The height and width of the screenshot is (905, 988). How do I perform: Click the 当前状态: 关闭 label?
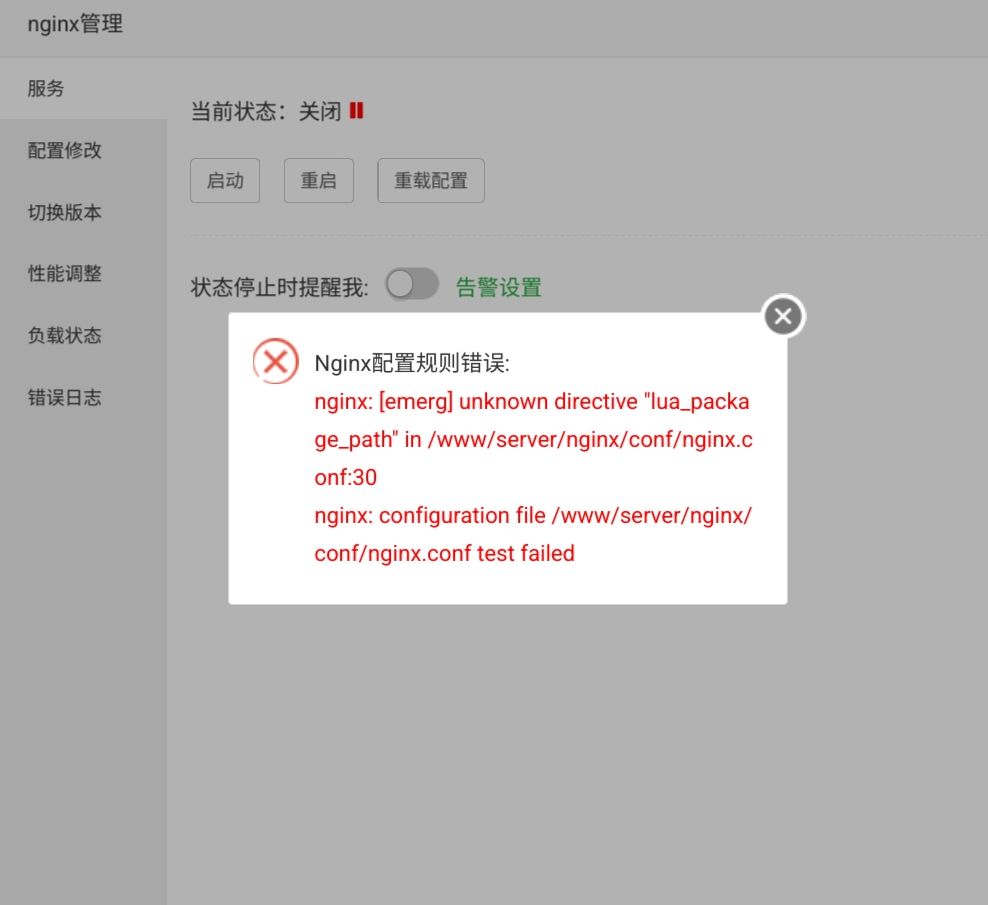coord(266,112)
